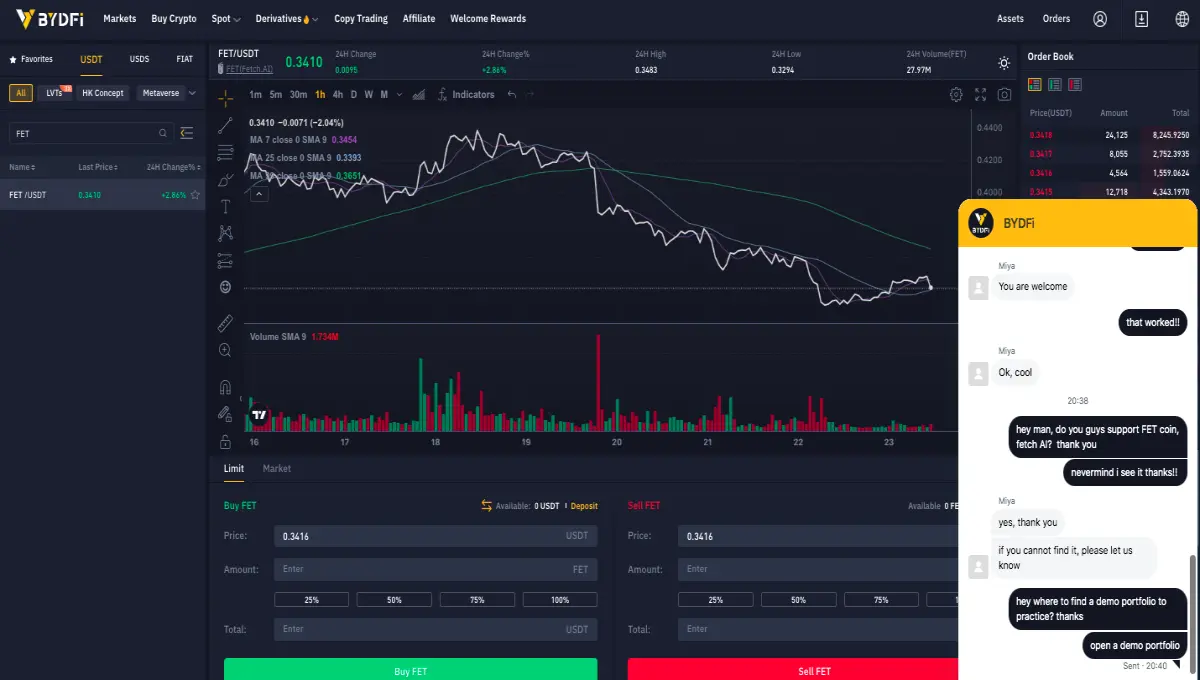The width and height of the screenshot is (1200, 680).
Task: Sort pairs by 24H Change%
Action: (x=174, y=167)
